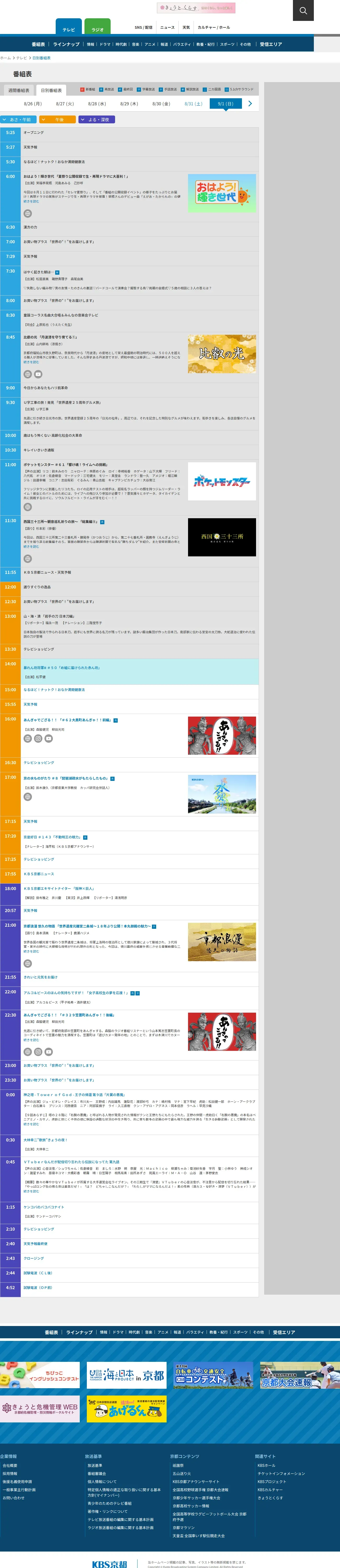Open the 8:30 童謡コーラス programme title

point(61,315)
